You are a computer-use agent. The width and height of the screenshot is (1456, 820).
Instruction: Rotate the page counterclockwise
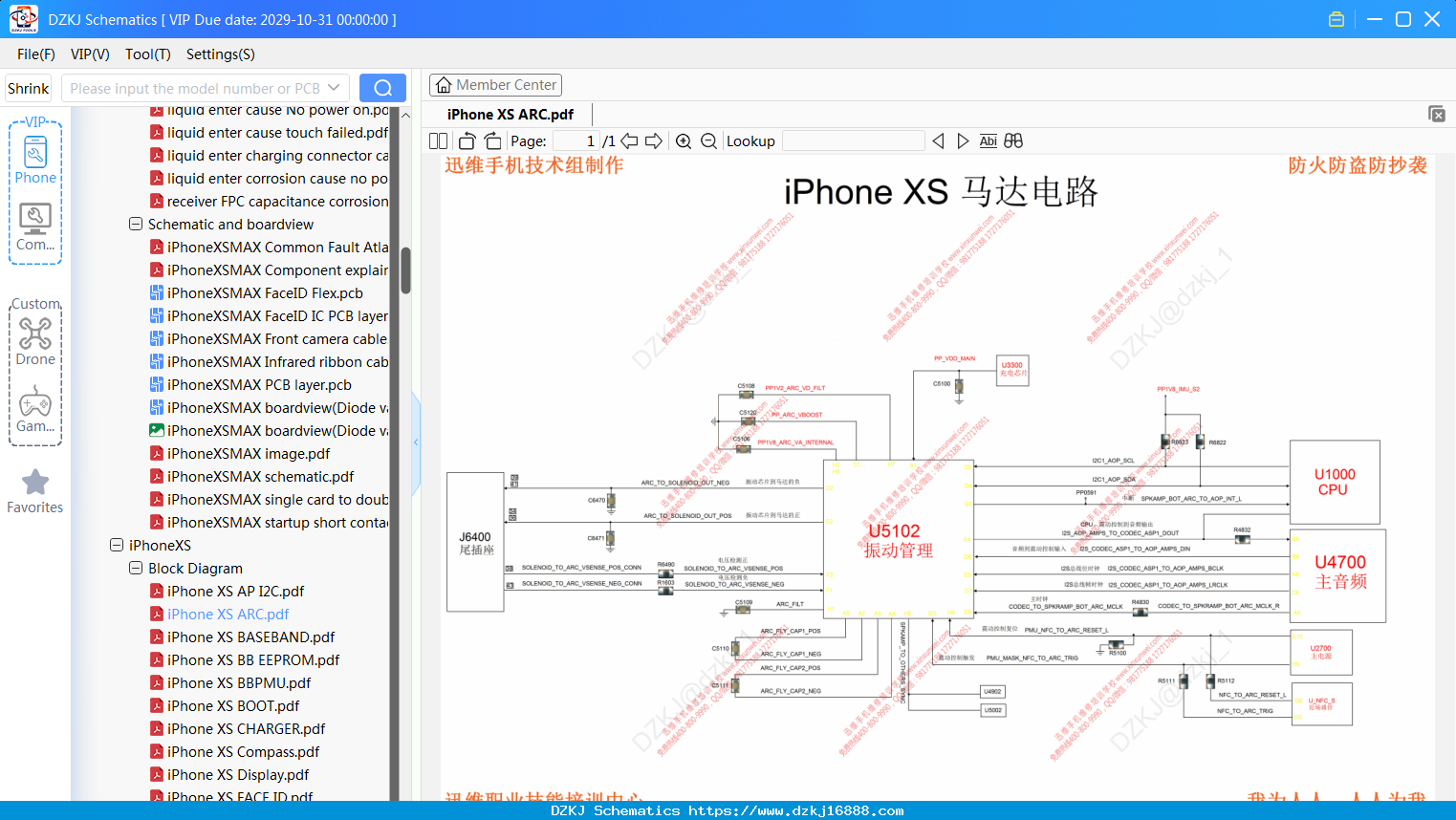tap(467, 140)
